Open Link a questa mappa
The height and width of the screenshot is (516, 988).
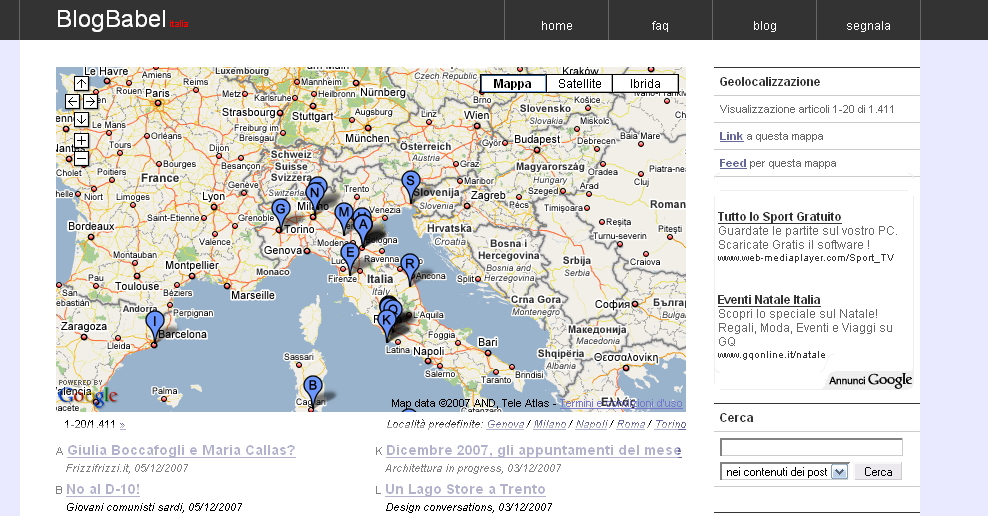point(731,136)
